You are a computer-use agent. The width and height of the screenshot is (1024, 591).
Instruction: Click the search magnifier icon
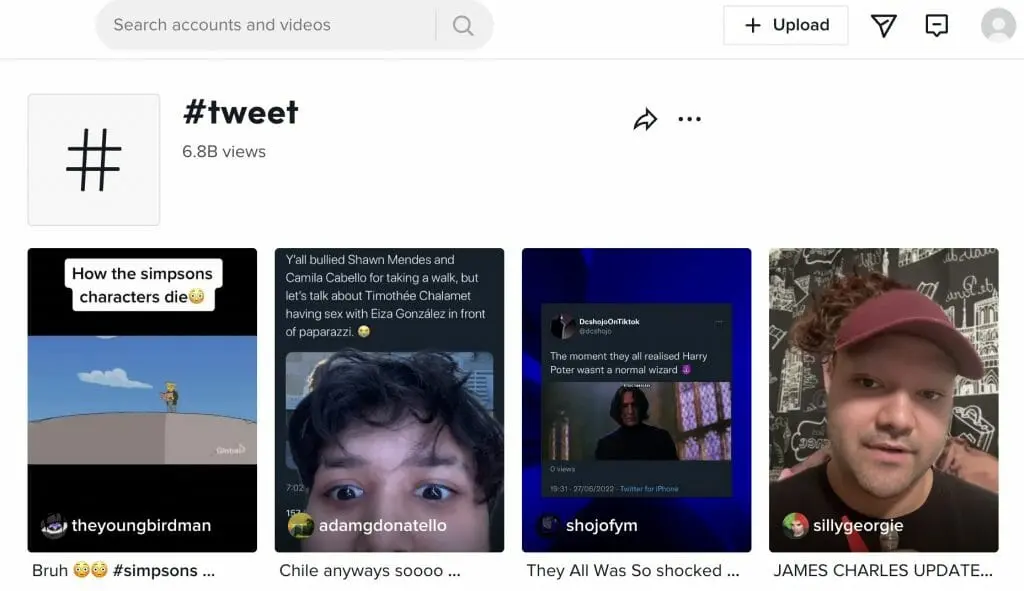pyautogui.click(x=462, y=25)
